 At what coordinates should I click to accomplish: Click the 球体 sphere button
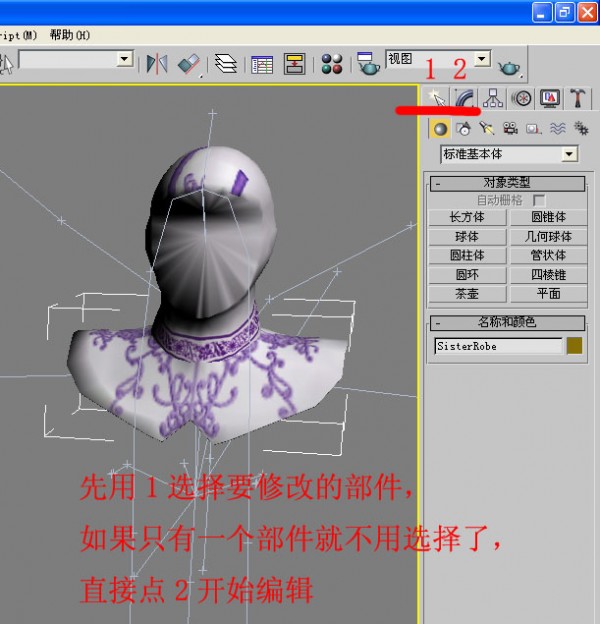point(467,237)
